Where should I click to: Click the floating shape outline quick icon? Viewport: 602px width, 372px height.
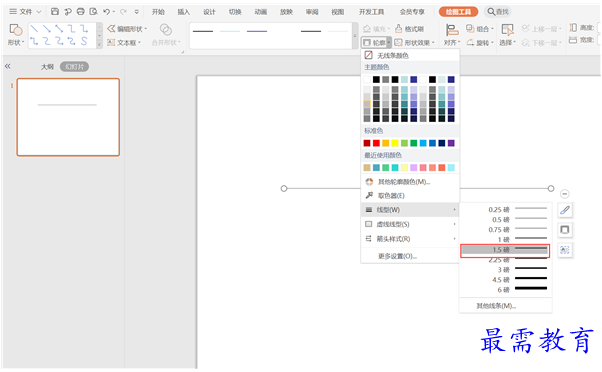click(x=565, y=230)
